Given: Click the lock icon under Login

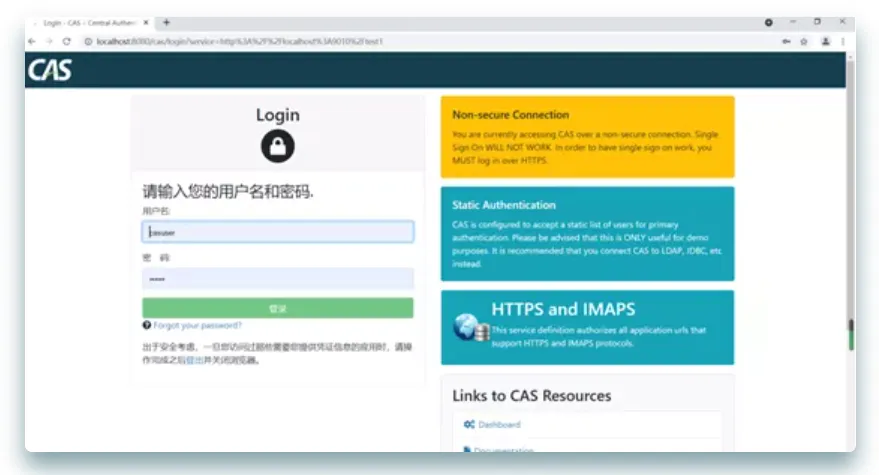Looking at the screenshot, I should [277, 146].
